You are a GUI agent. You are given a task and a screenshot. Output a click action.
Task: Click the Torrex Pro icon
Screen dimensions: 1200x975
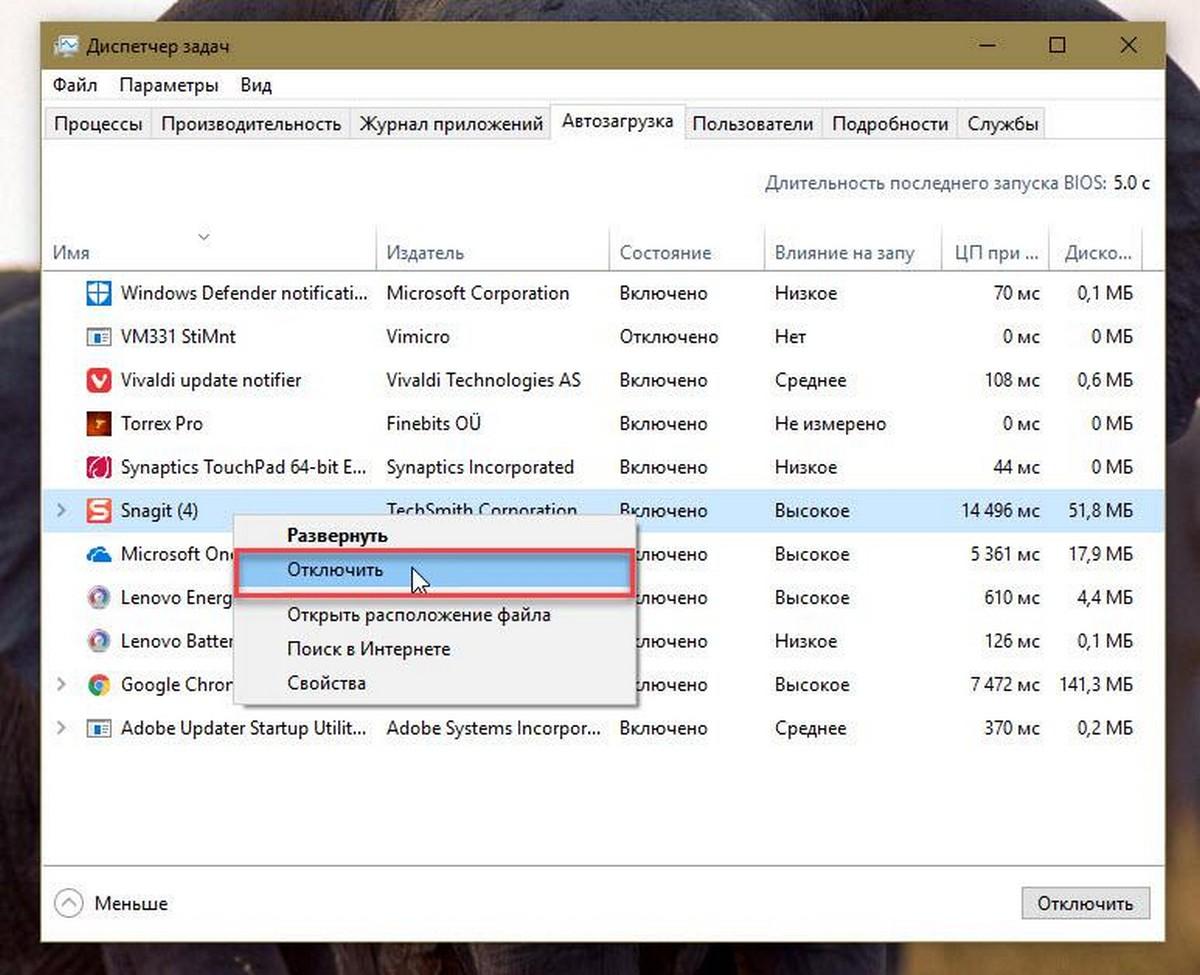(98, 424)
